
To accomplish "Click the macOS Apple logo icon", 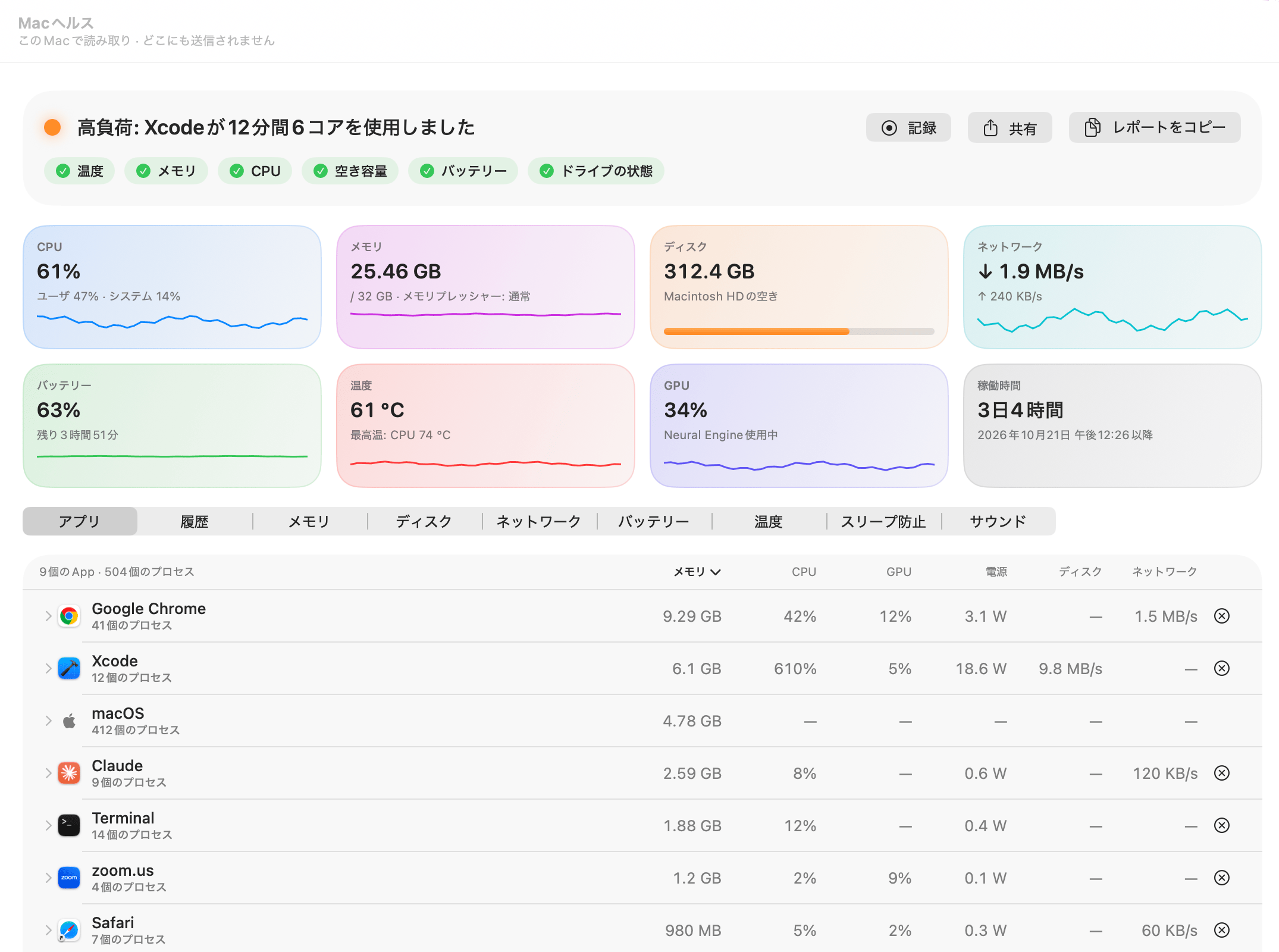I will coord(69,721).
